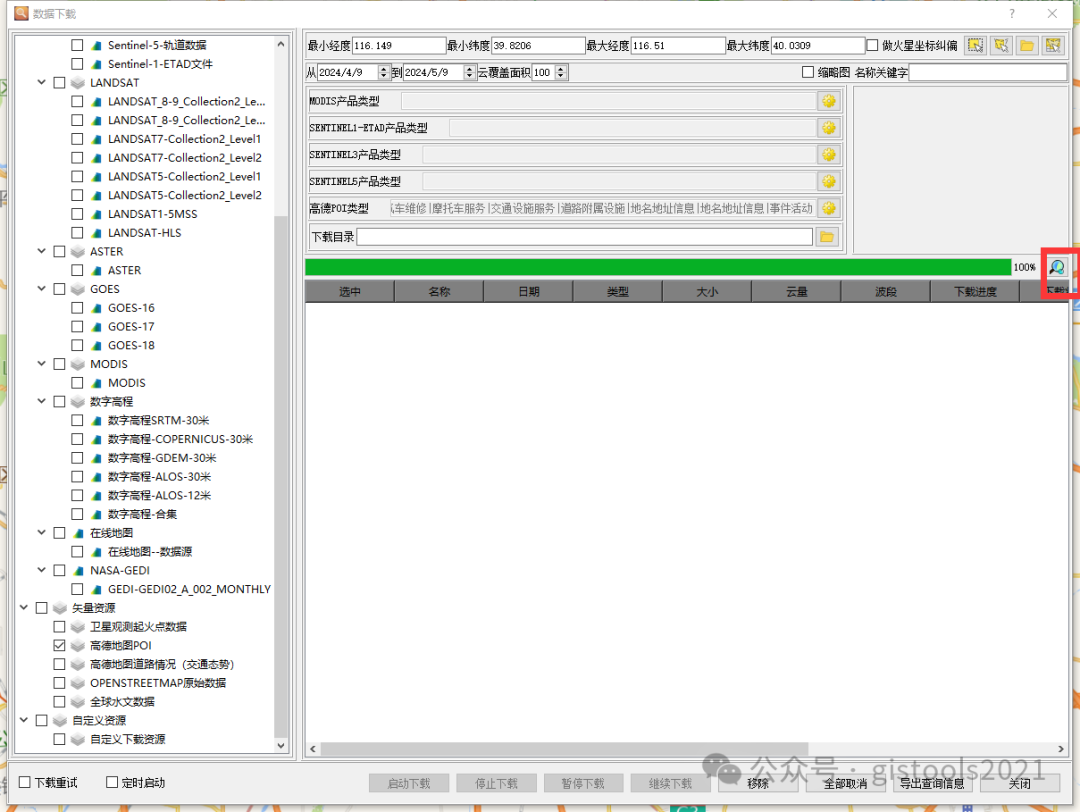1080x812 pixels.
Task: Sort by 名称 column header
Action: click(x=439, y=292)
